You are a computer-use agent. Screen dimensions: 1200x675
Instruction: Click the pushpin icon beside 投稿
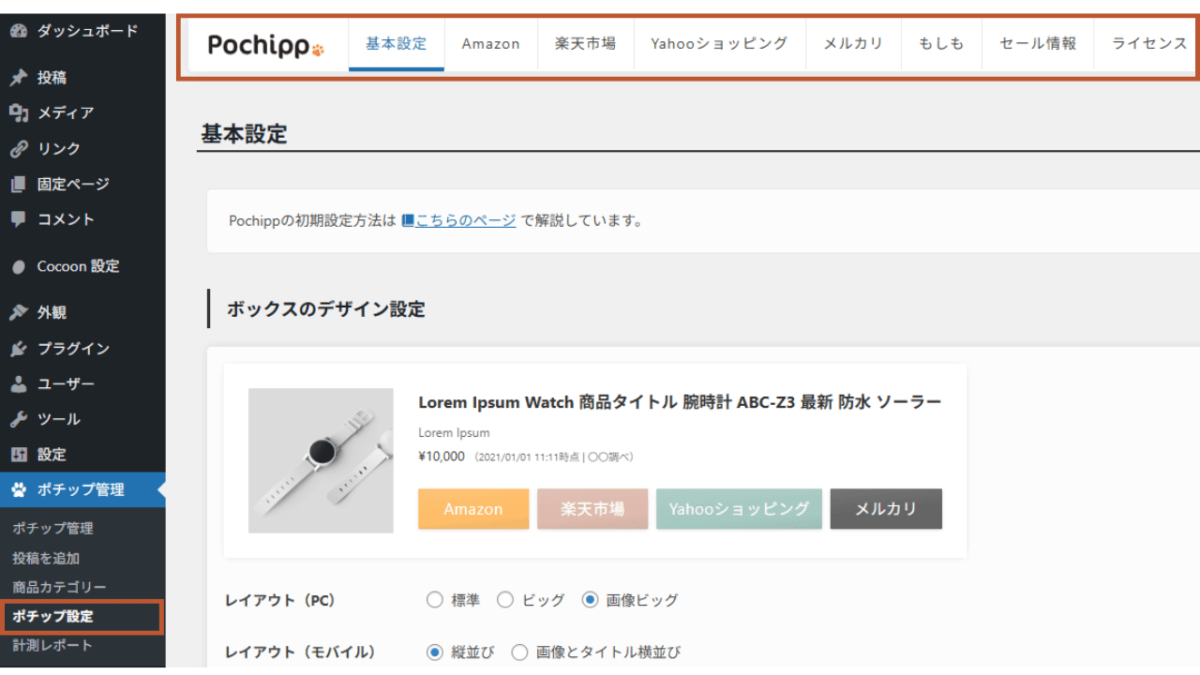18,78
